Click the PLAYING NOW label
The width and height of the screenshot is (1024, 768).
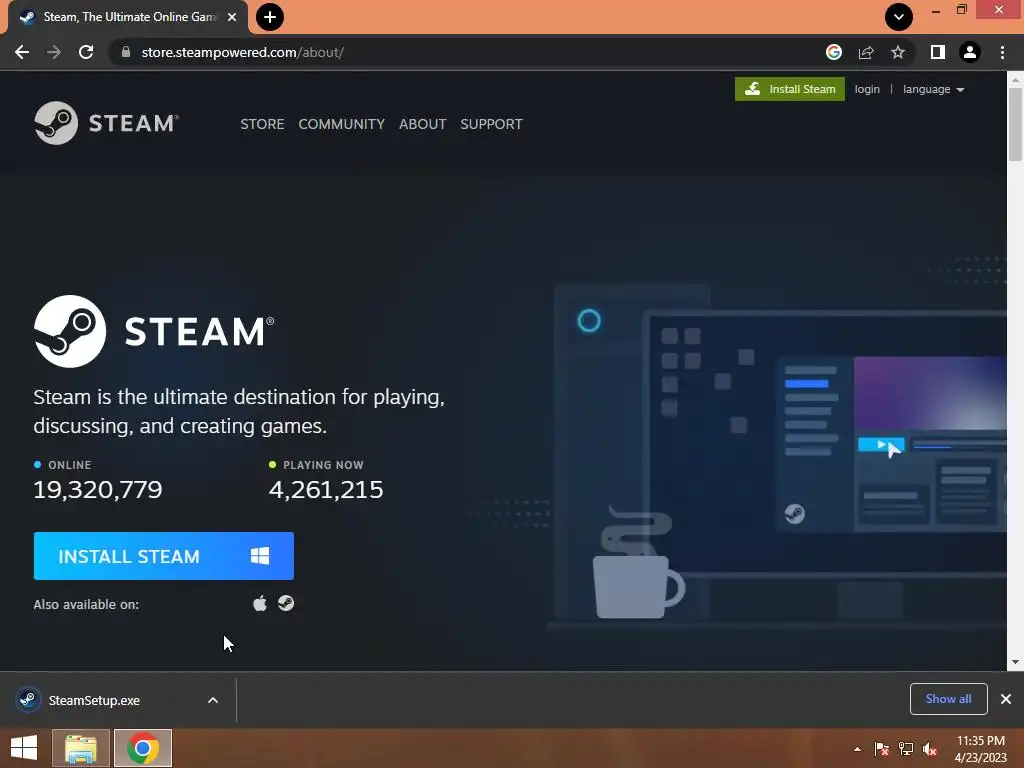(x=323, y=465)
